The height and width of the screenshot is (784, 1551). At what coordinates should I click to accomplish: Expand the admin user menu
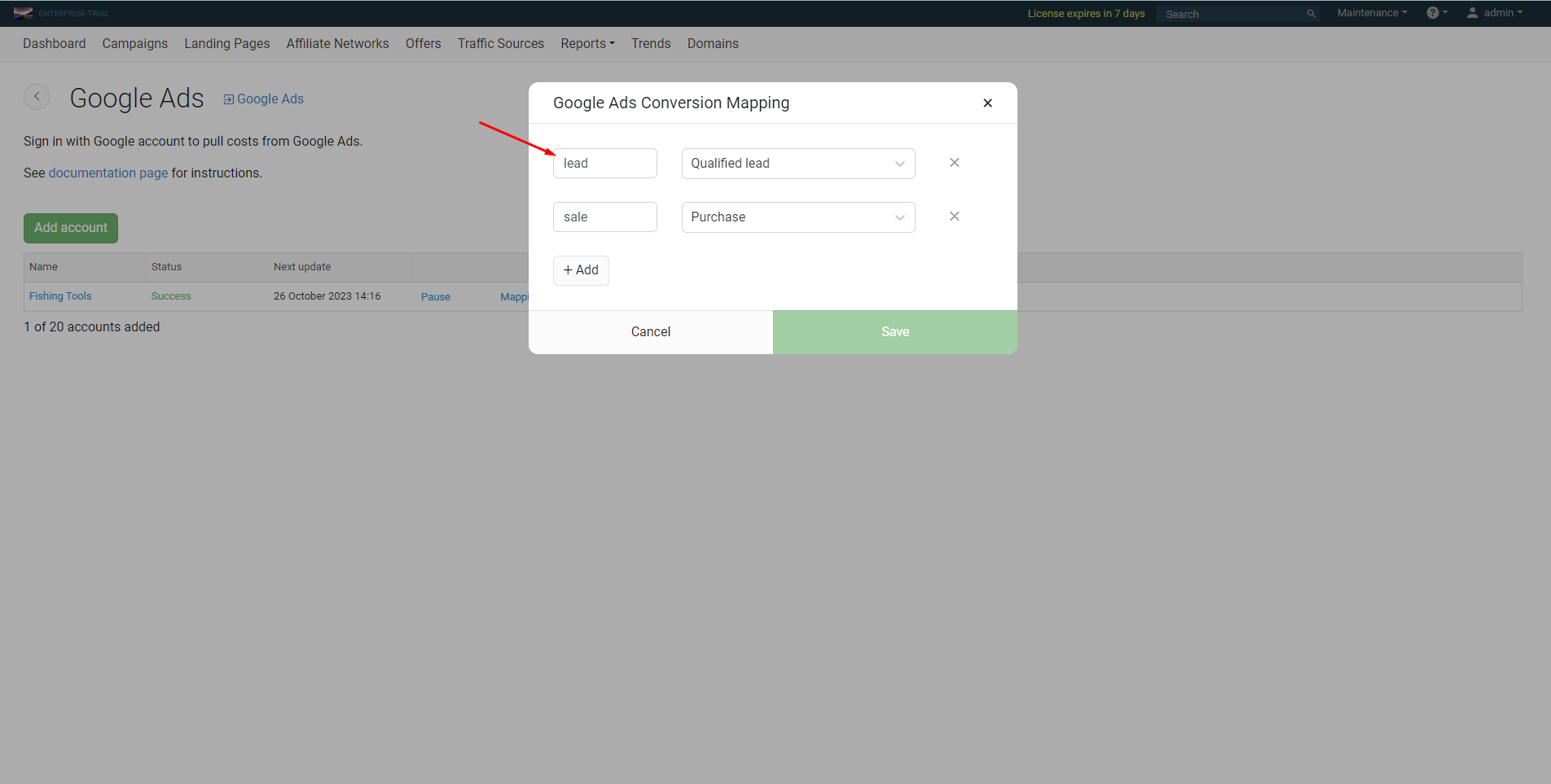coord(1495,13)
